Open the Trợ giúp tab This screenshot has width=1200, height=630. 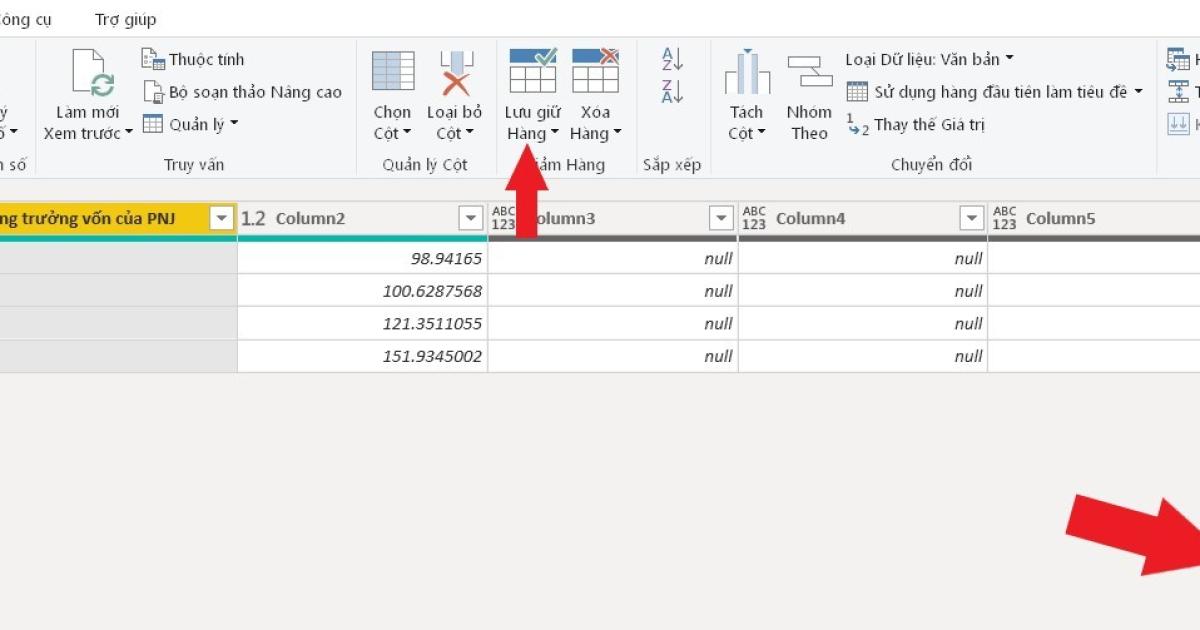point(125,20)
